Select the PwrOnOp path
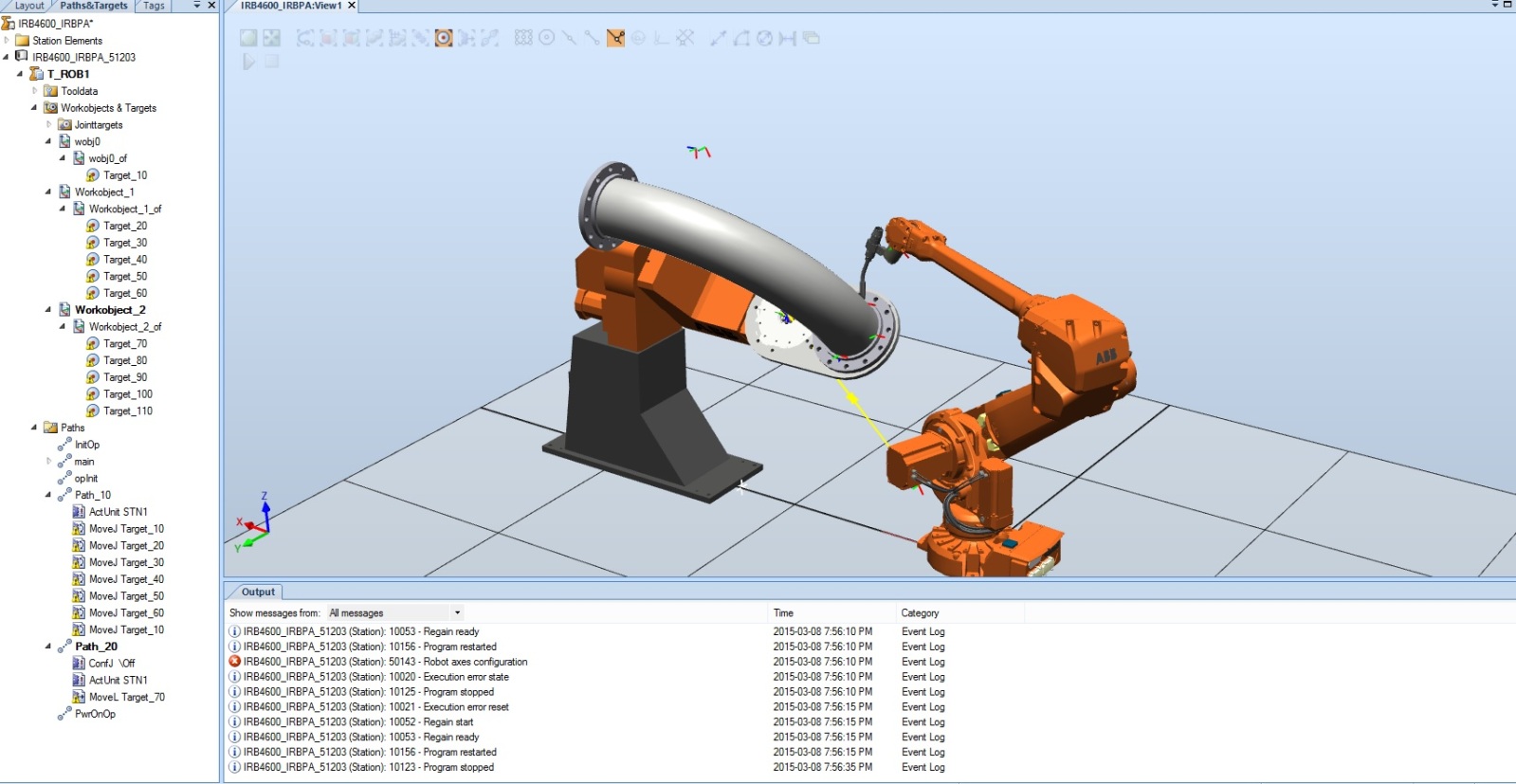The height and width of the screenshot is (784, 1516). (x=95, y=714)
